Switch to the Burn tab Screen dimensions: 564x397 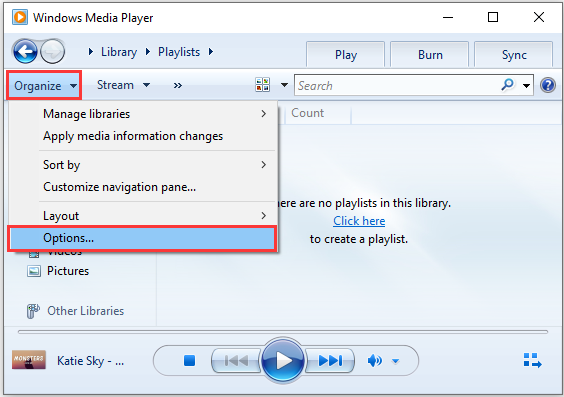coord(430,55)
